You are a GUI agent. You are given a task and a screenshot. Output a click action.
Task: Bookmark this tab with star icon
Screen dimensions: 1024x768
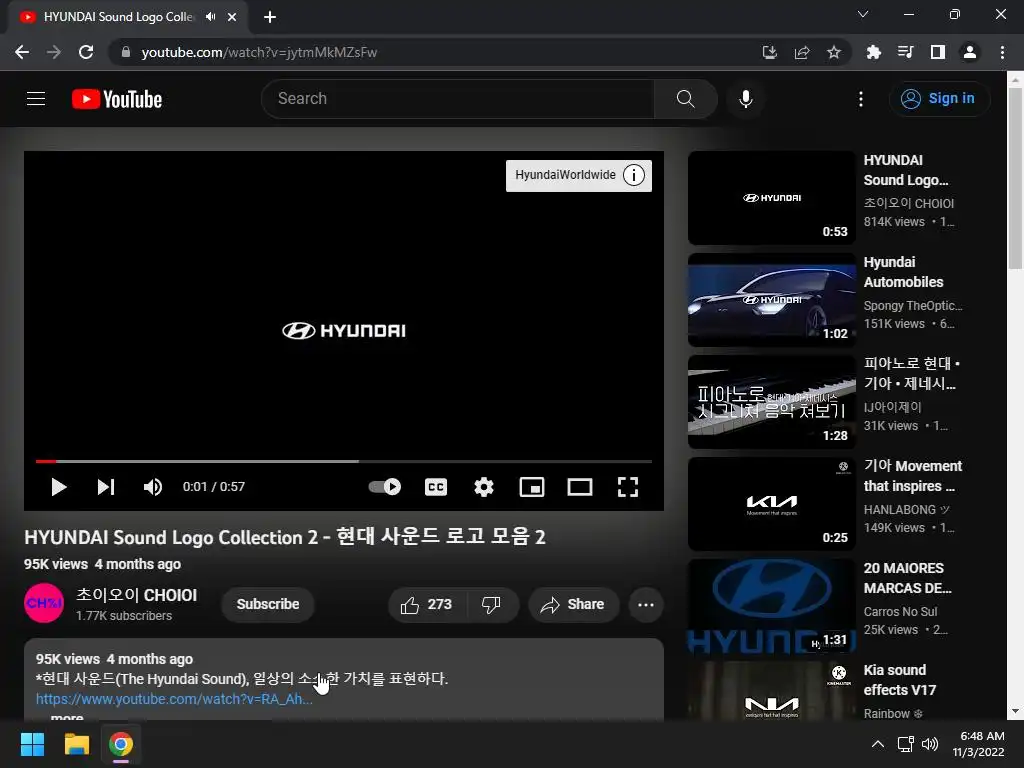pyautogui.click(x=834, y=52)
